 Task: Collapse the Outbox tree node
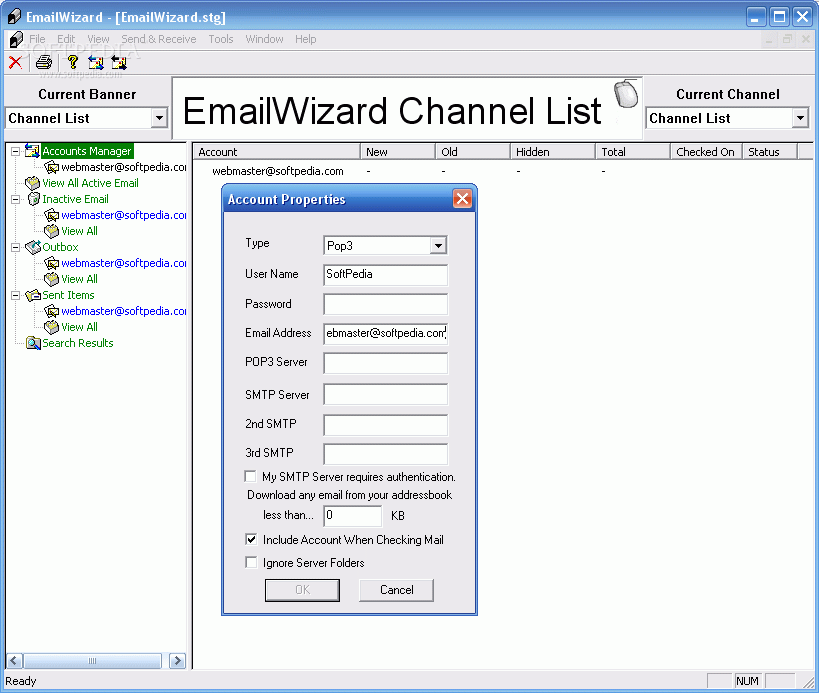click(16, 248)
